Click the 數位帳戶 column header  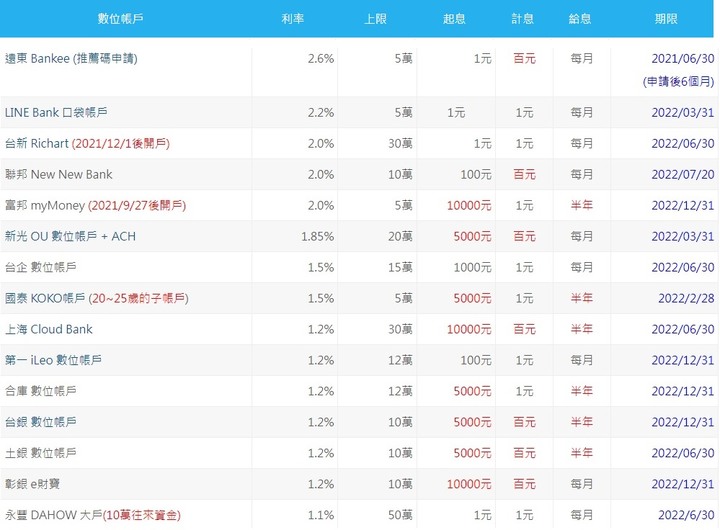point(120,19)
